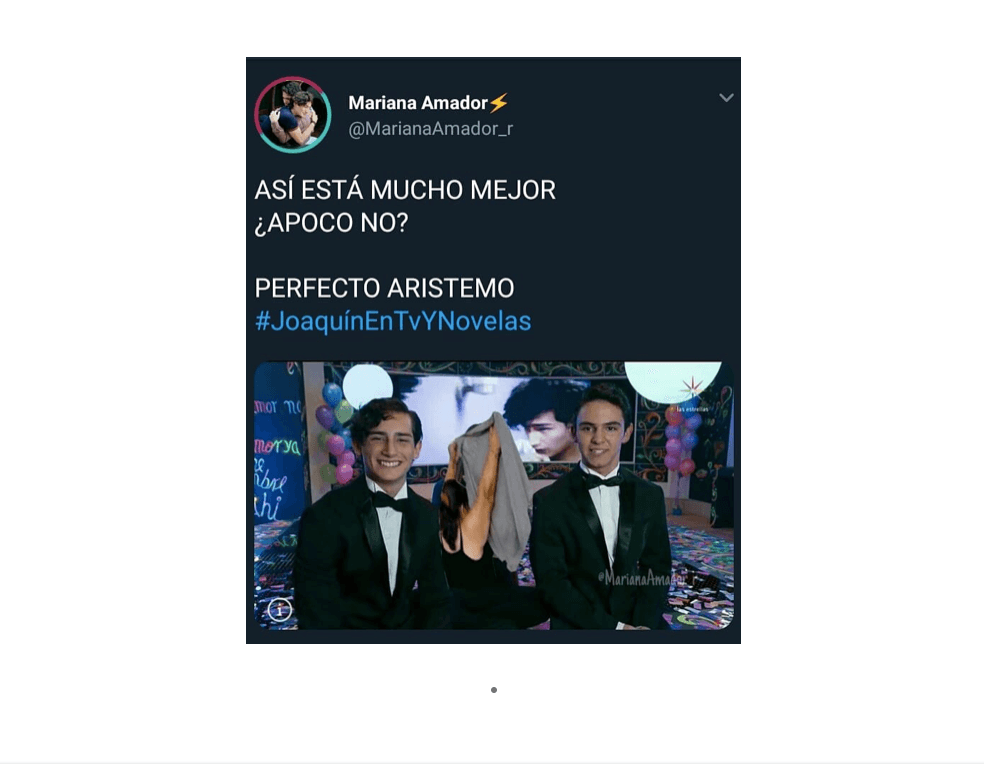Screen dimensions: 984x764
Task: Click the Las Estrellas logo in the photo
Action: [692, 392]
